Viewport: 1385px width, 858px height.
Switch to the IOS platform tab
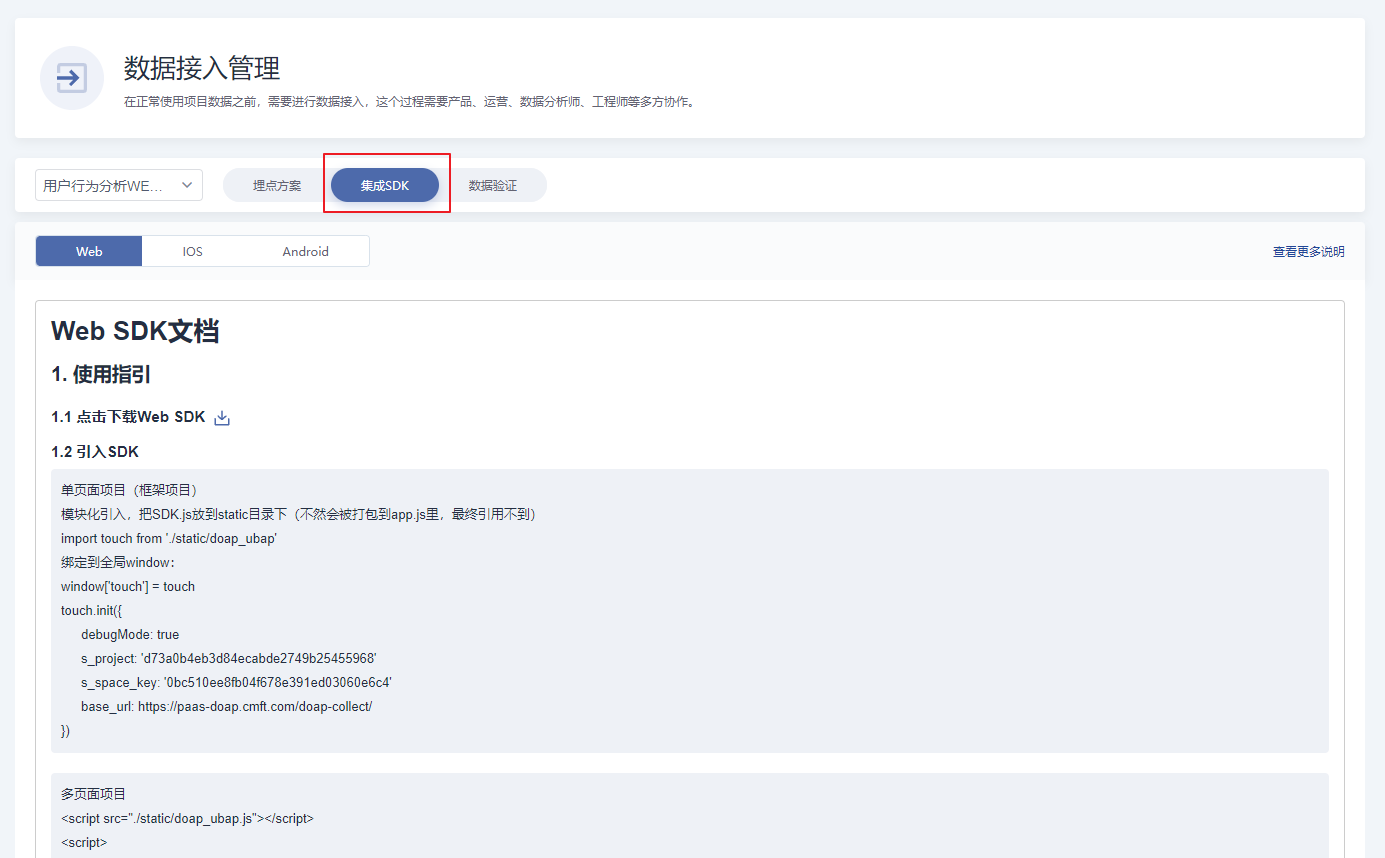[x=193, y=251]
